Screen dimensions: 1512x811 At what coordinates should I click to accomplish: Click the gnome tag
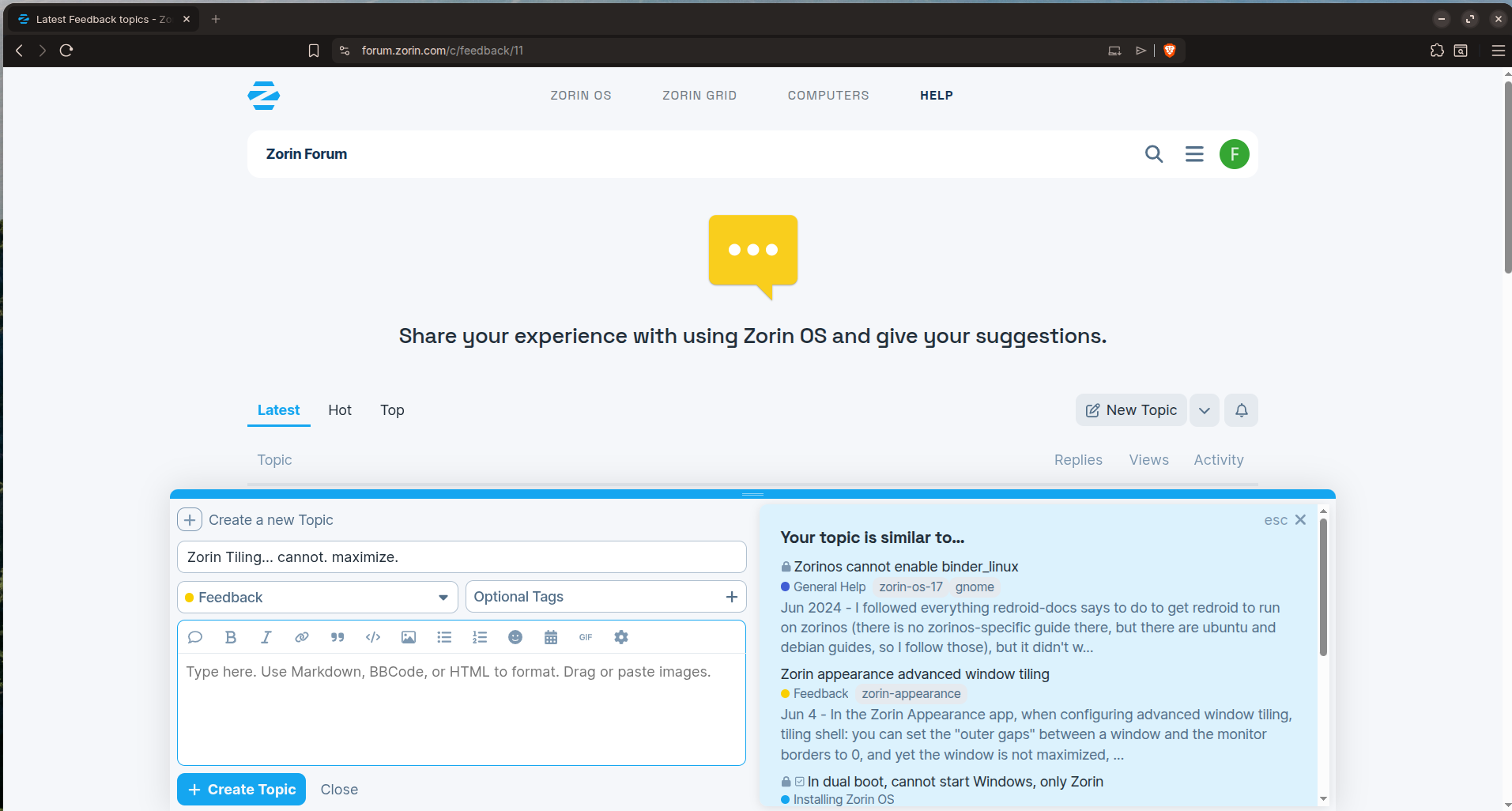pos(975,587)
